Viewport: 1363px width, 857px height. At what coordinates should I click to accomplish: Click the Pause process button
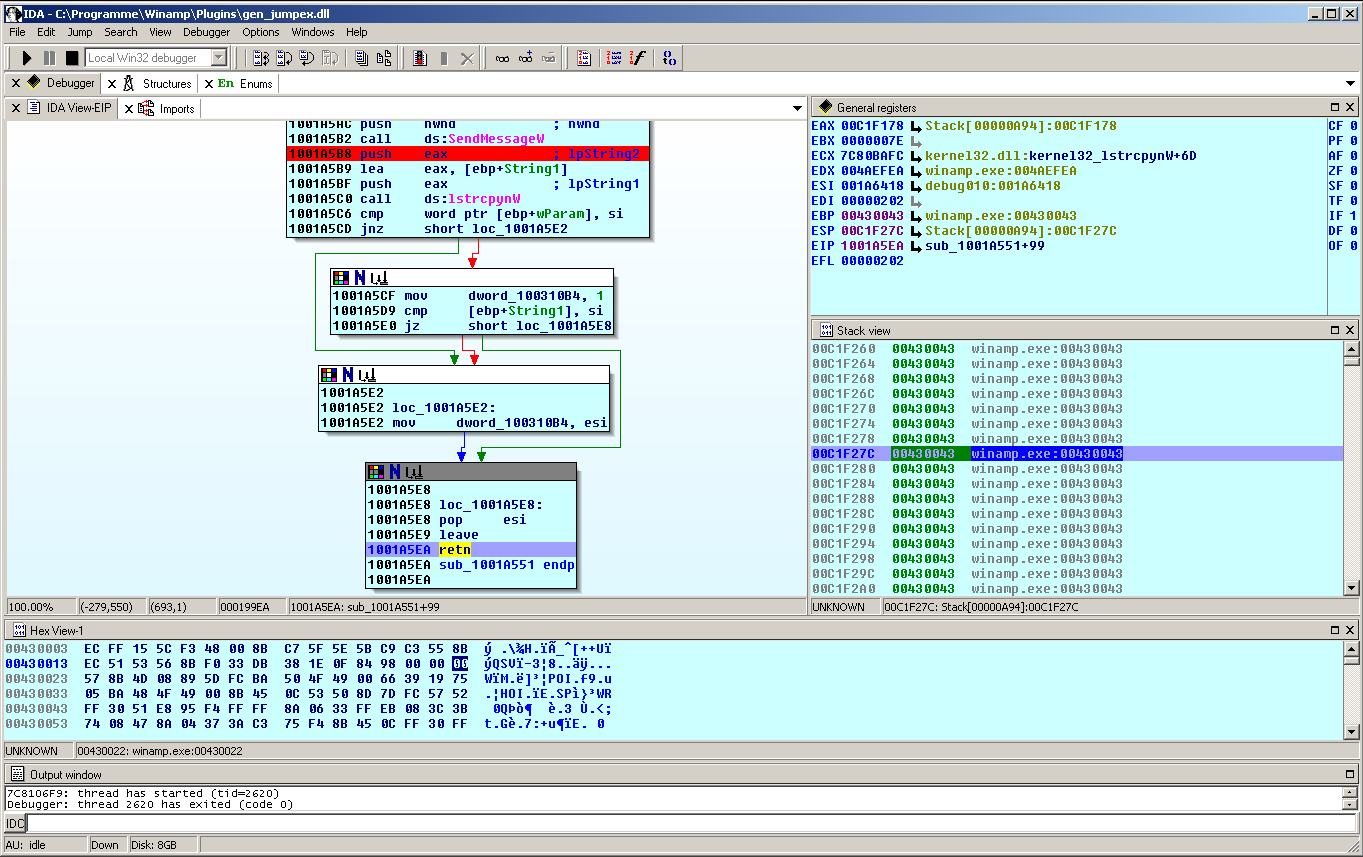click(x=49, y=58)
